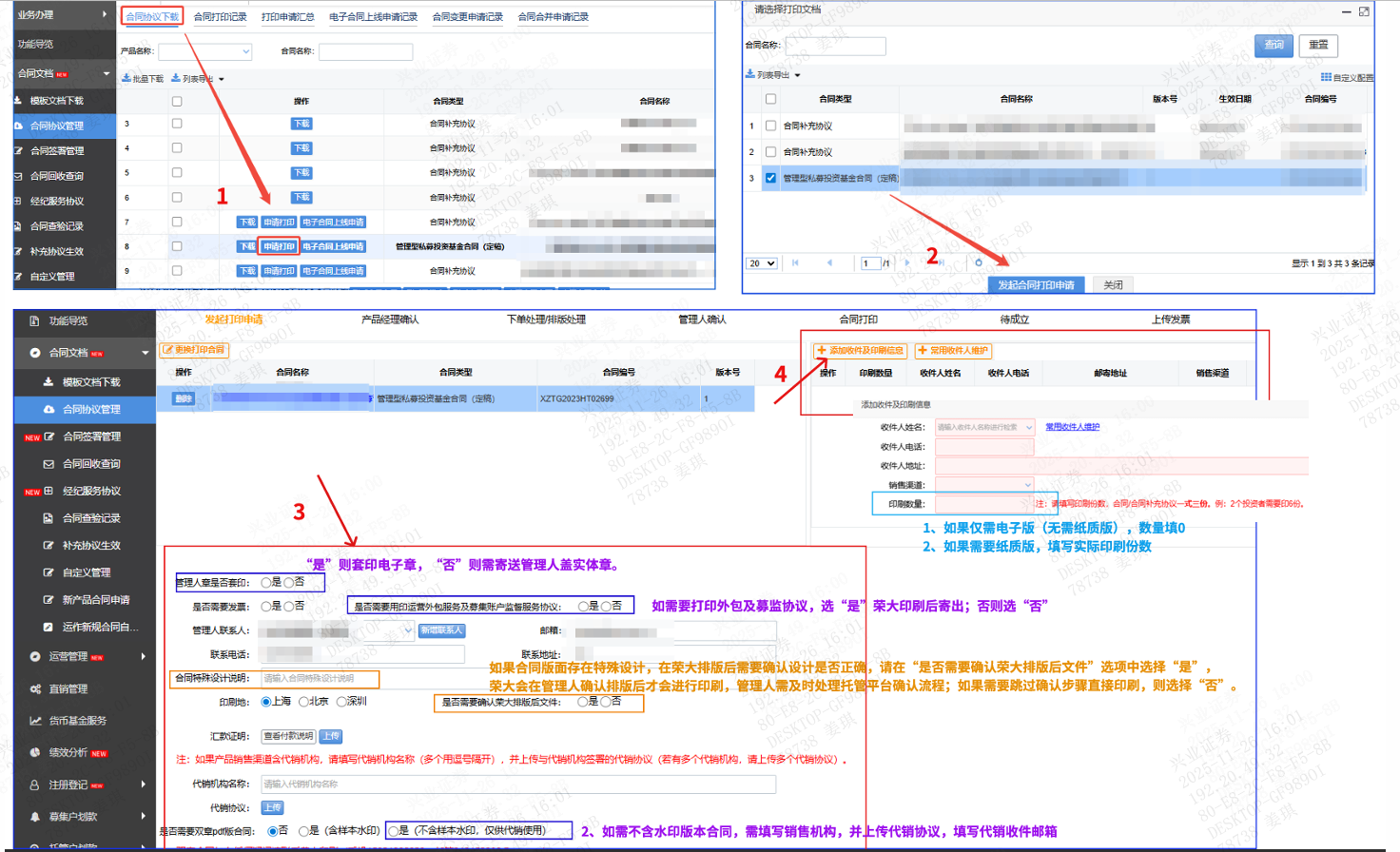Viewport: 1400px width, 852px height.
Task: Open the page size dropdown showing 20
Action: coord(762,263)
